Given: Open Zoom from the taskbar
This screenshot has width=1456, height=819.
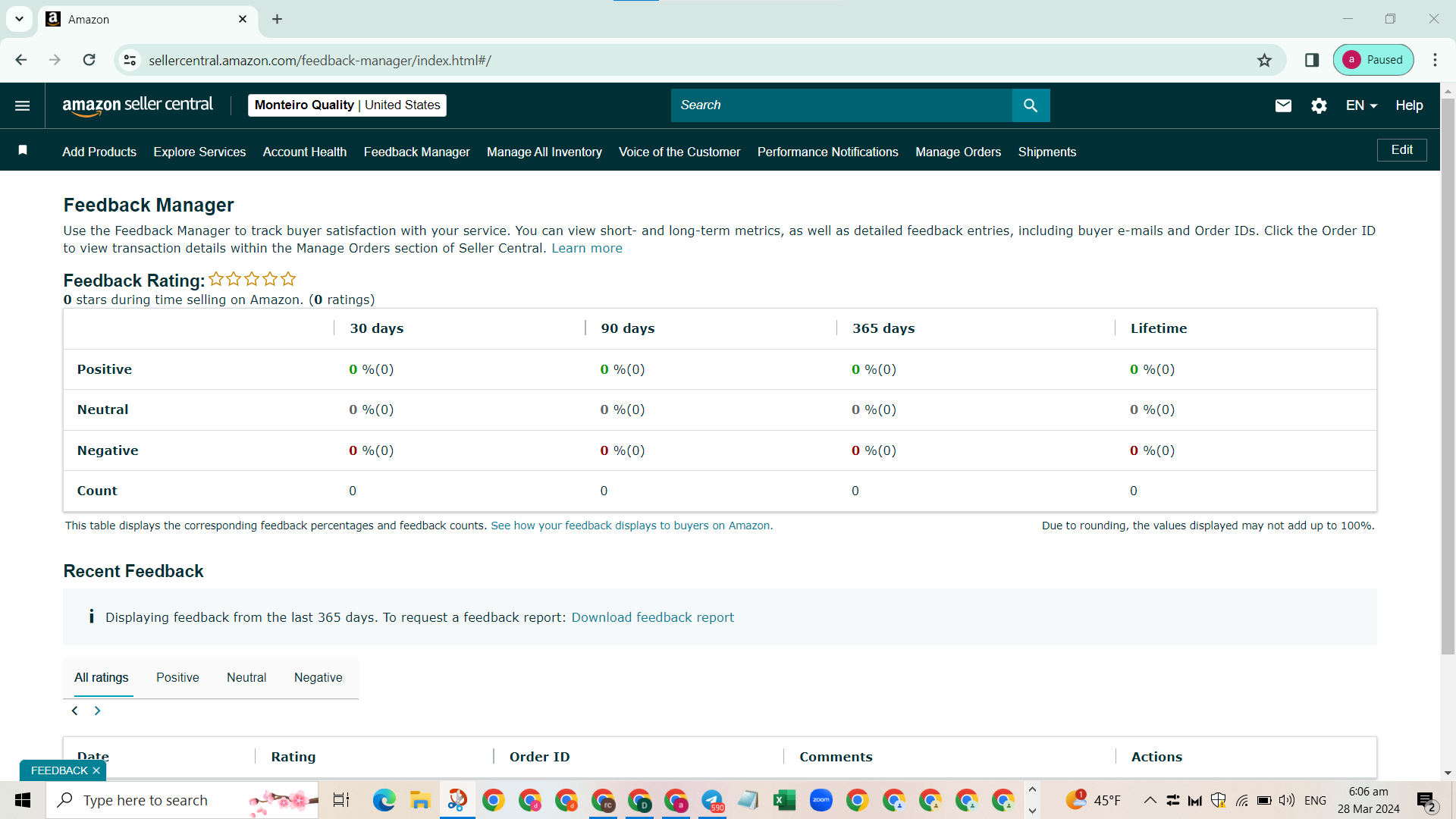Looking at the screenshot, I should tap(821, 800).
